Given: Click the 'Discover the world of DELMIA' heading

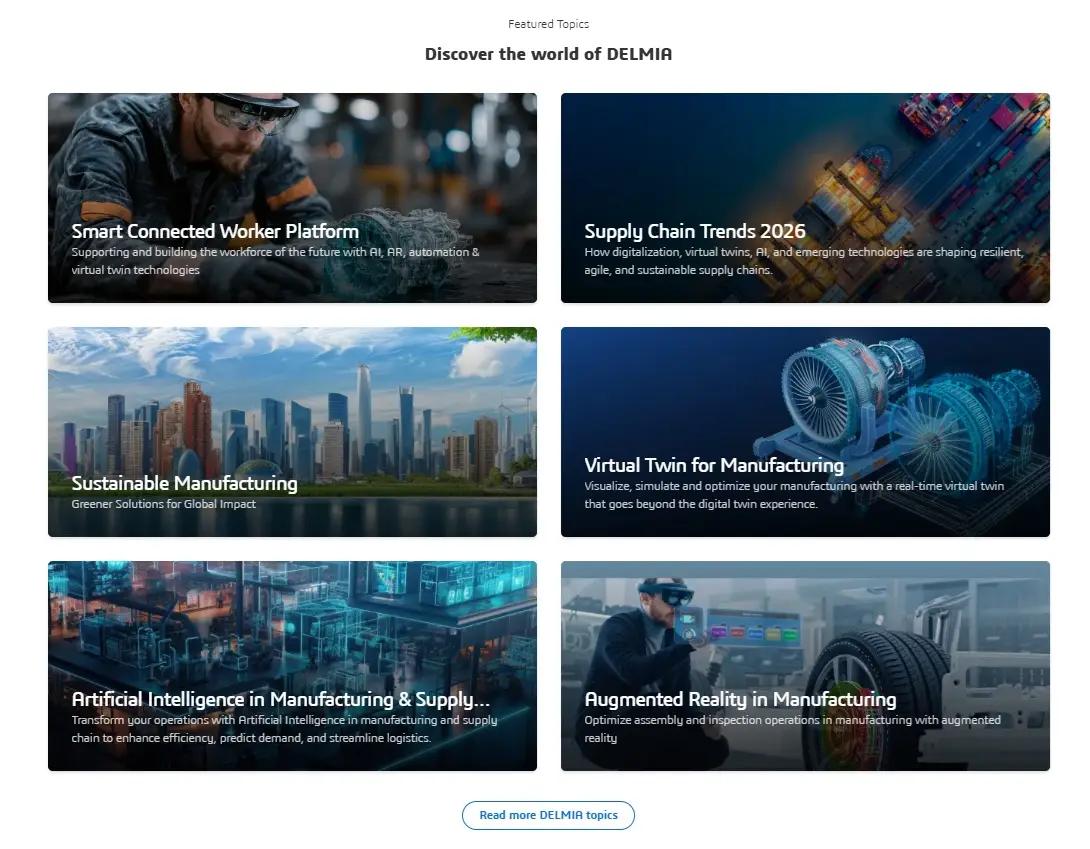Looking at the screenshot, I should pyautogui.click(x=548, y=54).
